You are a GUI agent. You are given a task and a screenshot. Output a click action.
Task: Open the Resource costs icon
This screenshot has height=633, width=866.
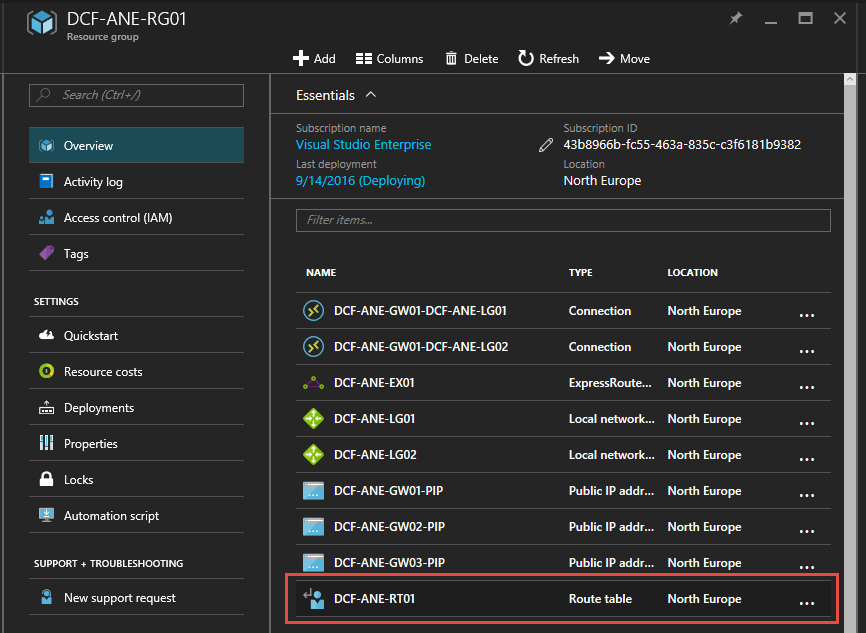tap(46, 372)
